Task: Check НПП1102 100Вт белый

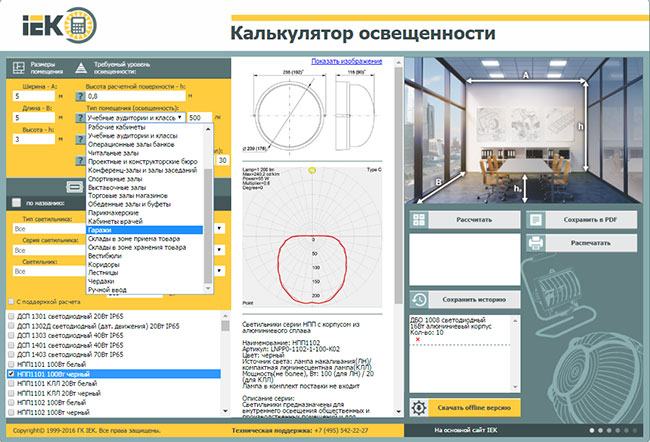Action: 11,403
